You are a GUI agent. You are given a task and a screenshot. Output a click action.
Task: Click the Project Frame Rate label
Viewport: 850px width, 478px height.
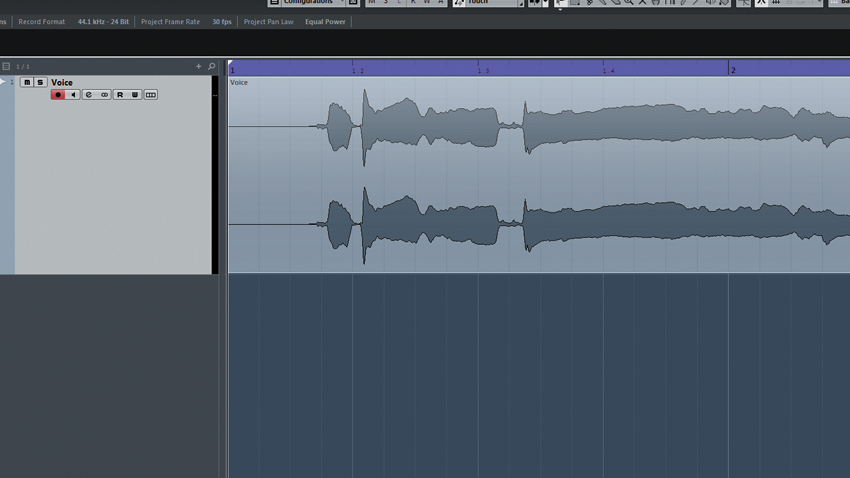(170, 22)
